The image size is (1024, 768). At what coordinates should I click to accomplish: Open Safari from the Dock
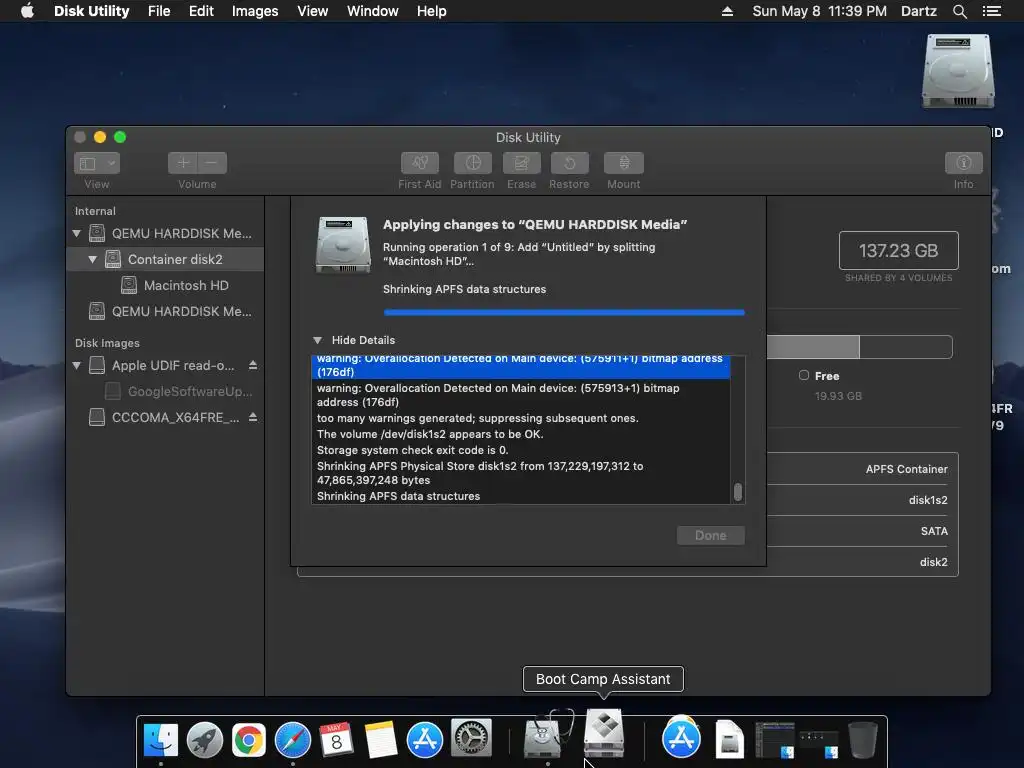293,740
